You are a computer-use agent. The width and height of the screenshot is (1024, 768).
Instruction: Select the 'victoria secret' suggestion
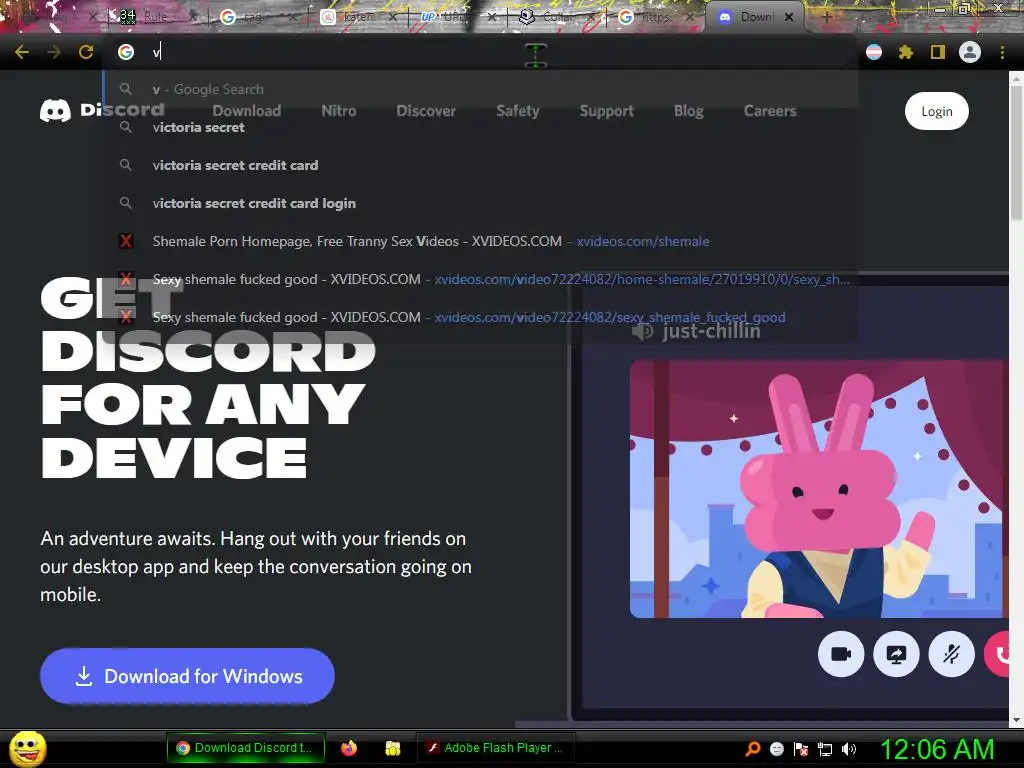click(481, 127)
